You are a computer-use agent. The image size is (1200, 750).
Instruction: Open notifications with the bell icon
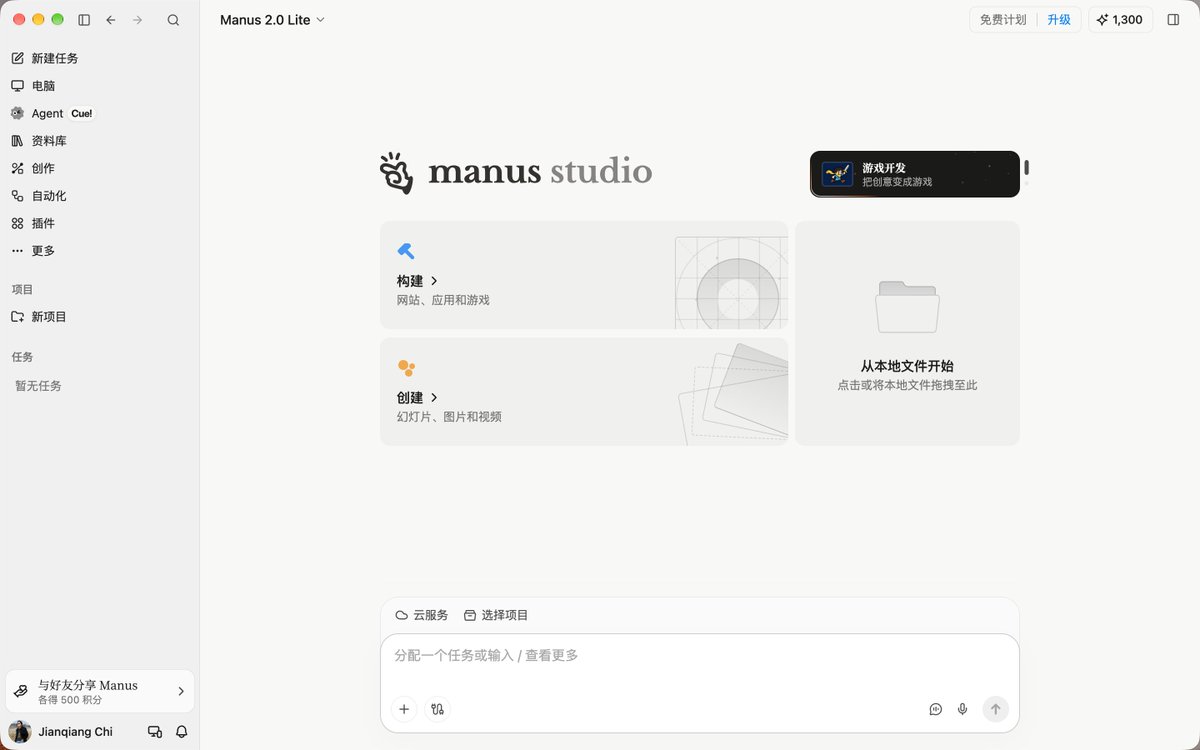tap(182, 732)
